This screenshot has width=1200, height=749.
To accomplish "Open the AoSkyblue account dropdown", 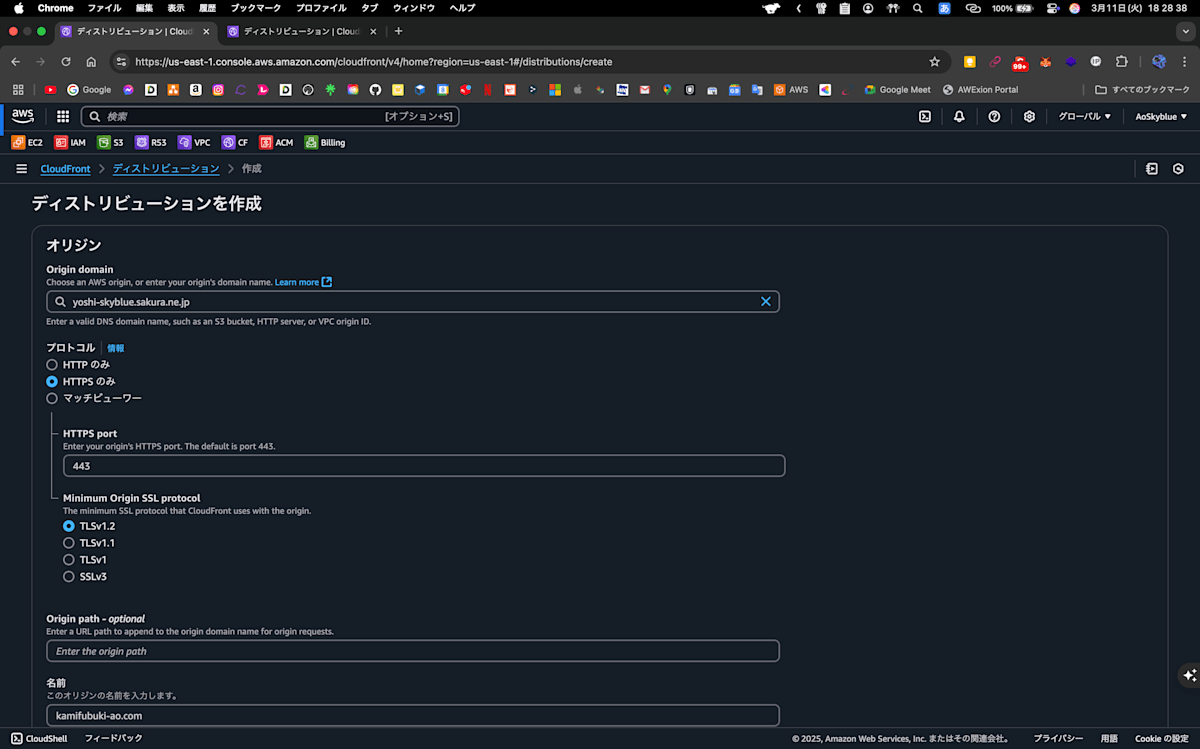I will tap(1161, 116).
